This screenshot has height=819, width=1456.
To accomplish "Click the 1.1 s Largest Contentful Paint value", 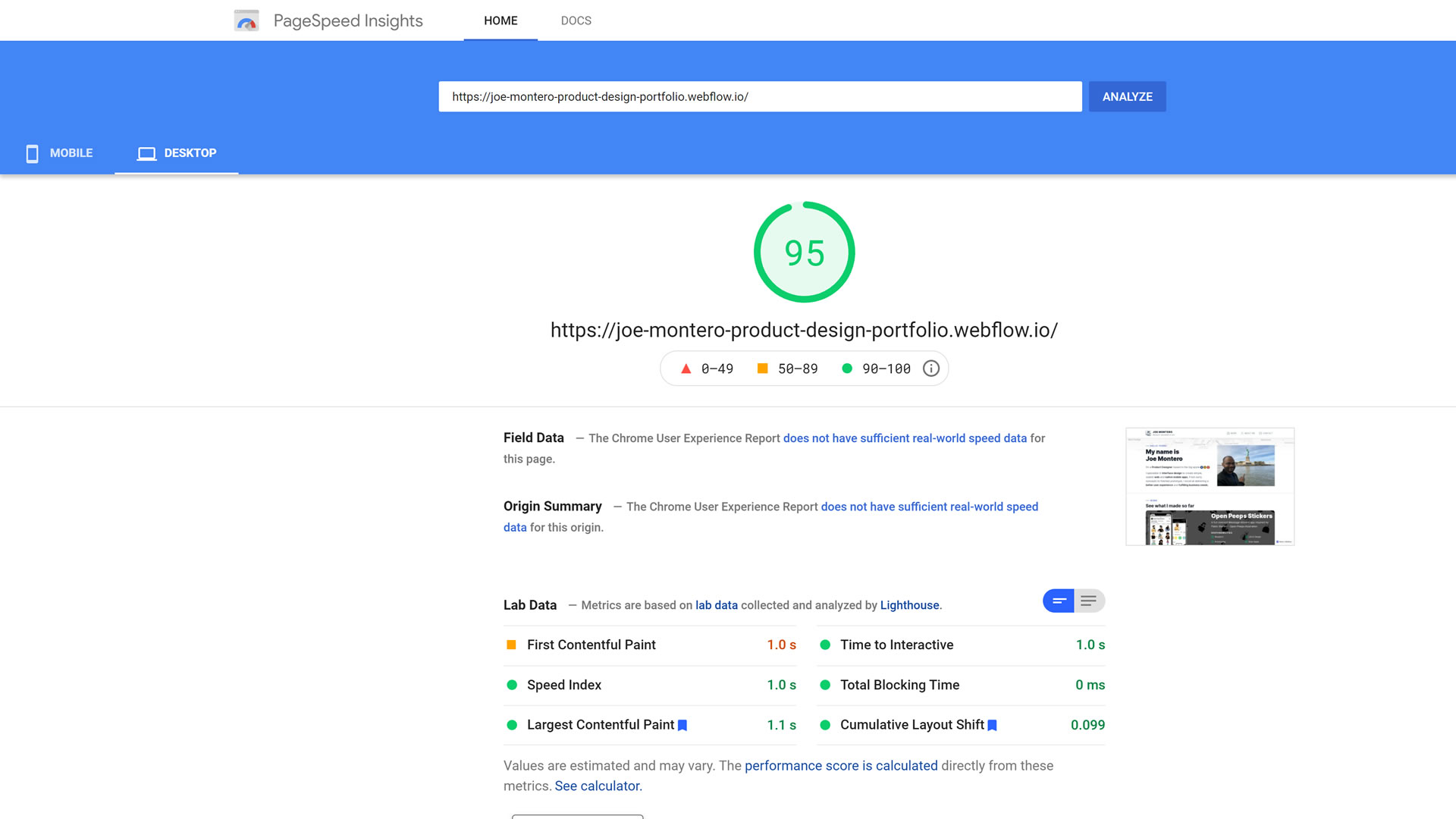I will coord(782,725).
